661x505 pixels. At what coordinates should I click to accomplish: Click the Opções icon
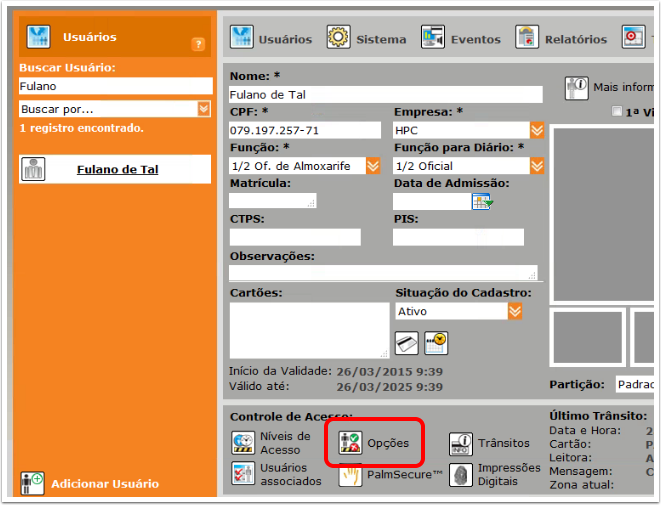coord(350,443)
